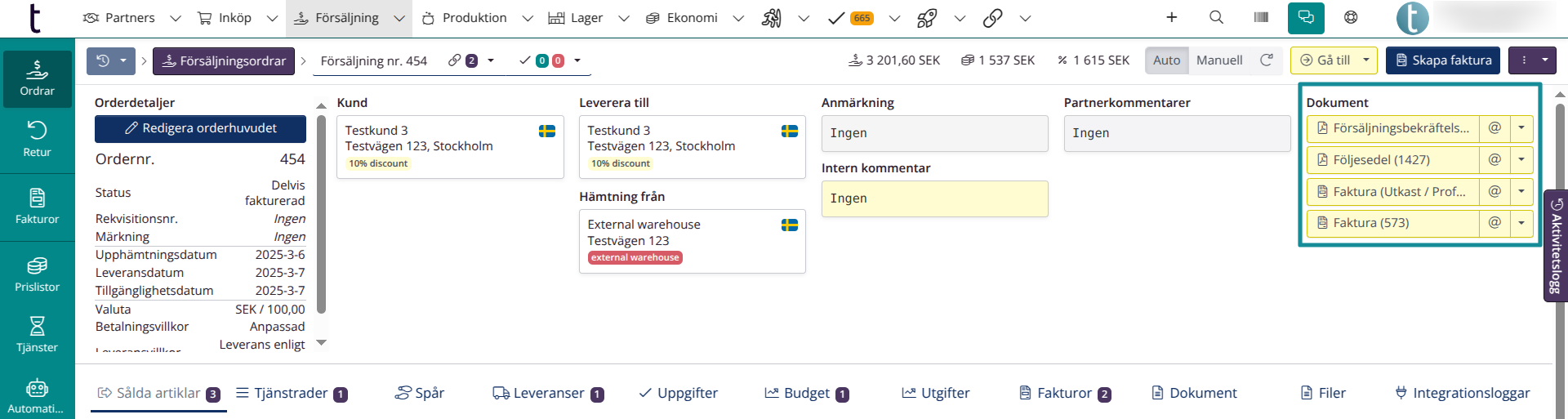
Task: Open the Prislistor sidebar section
Action: pyautogui.click(x=38, y=274)
